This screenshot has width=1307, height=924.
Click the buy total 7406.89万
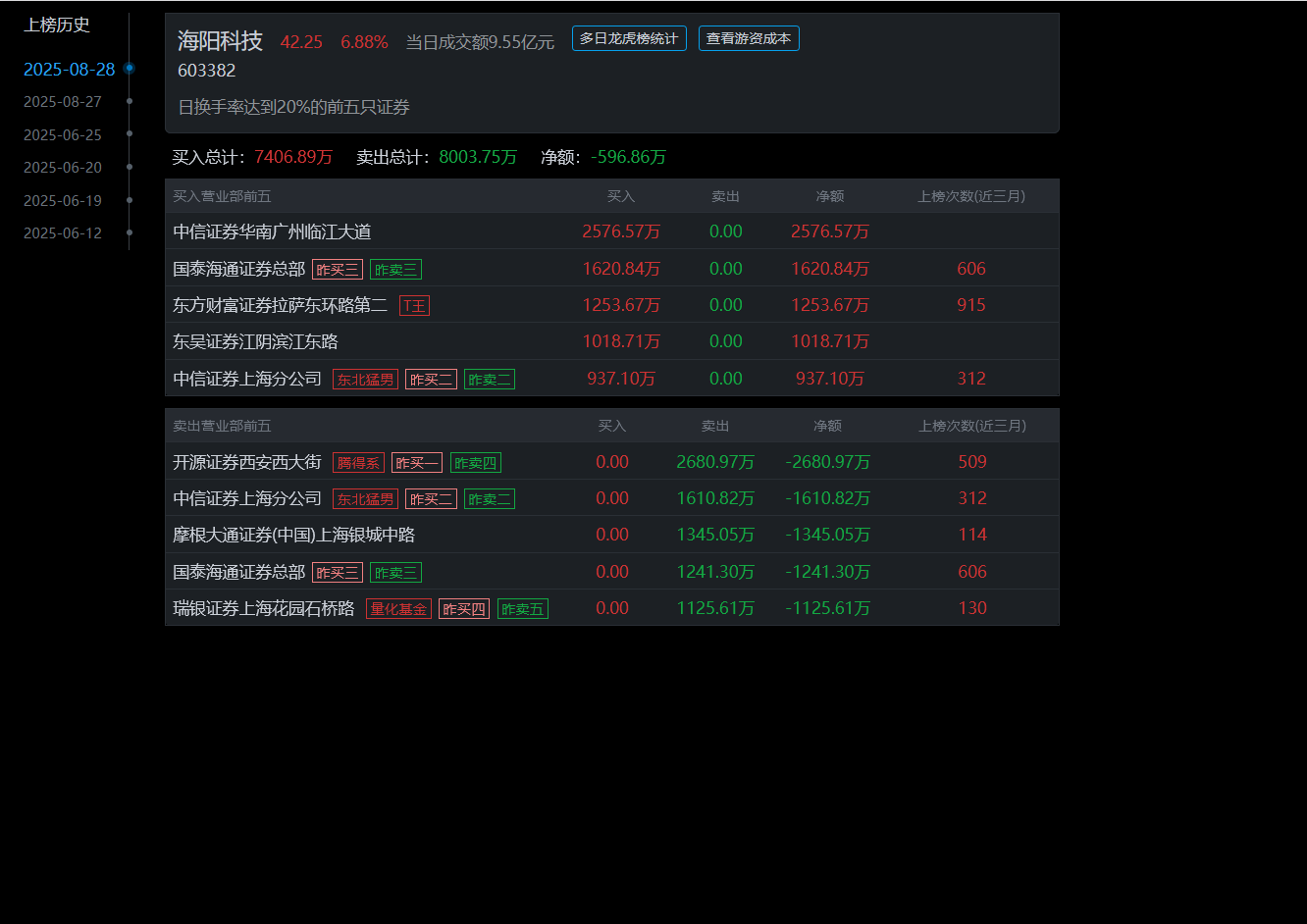(x=293, y=157)
